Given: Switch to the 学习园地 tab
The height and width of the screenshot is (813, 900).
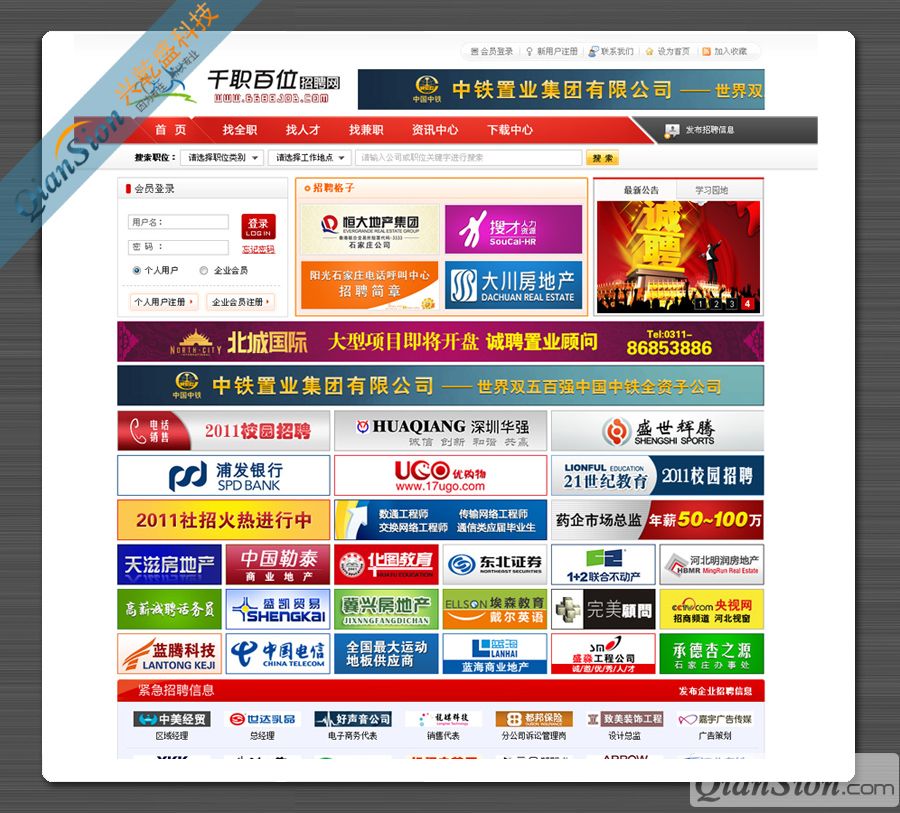Looking at the screenshot, I should click(712, 190).
